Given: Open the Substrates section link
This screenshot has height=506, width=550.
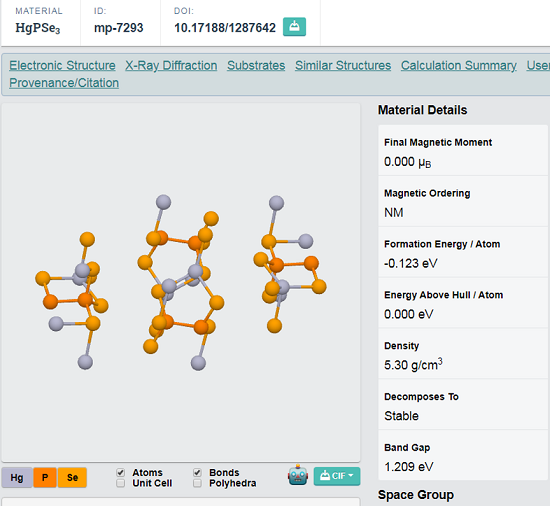Looking at the screenshot, I should pyautogui.click(x=256, y=65).
